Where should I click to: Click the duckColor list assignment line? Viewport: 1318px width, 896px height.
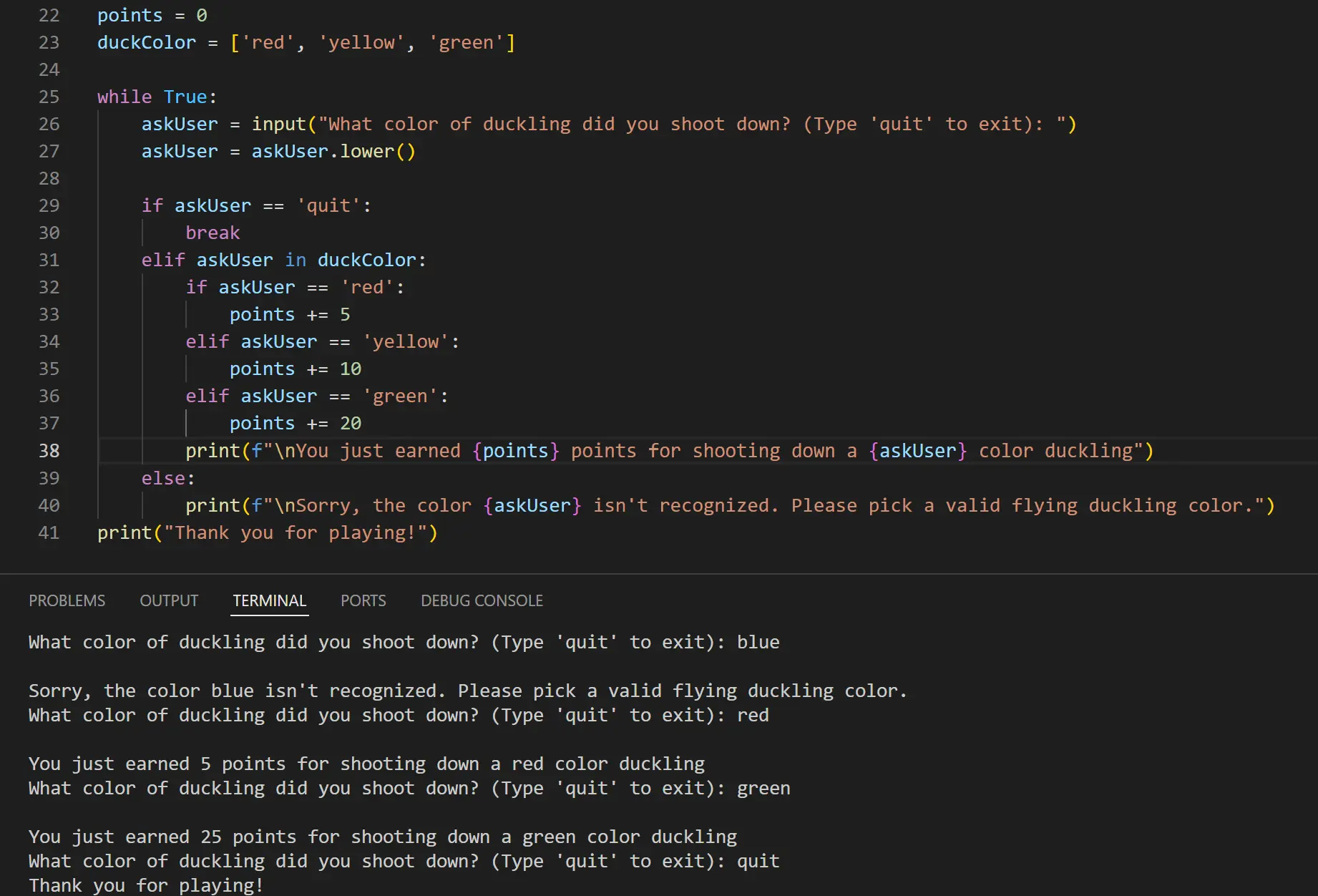click(306, 42)
